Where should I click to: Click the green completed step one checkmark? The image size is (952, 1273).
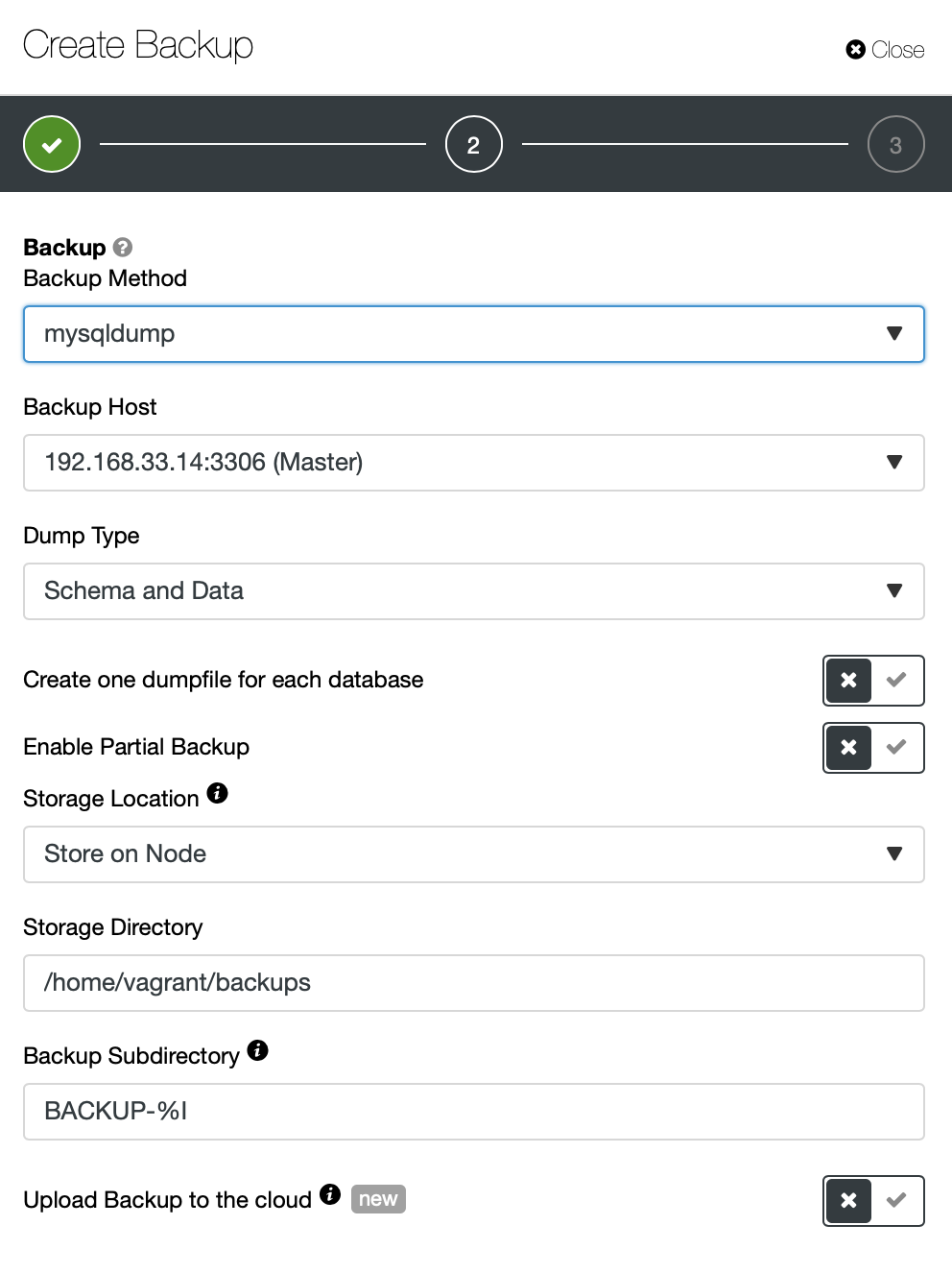click(x=52, y=144)
